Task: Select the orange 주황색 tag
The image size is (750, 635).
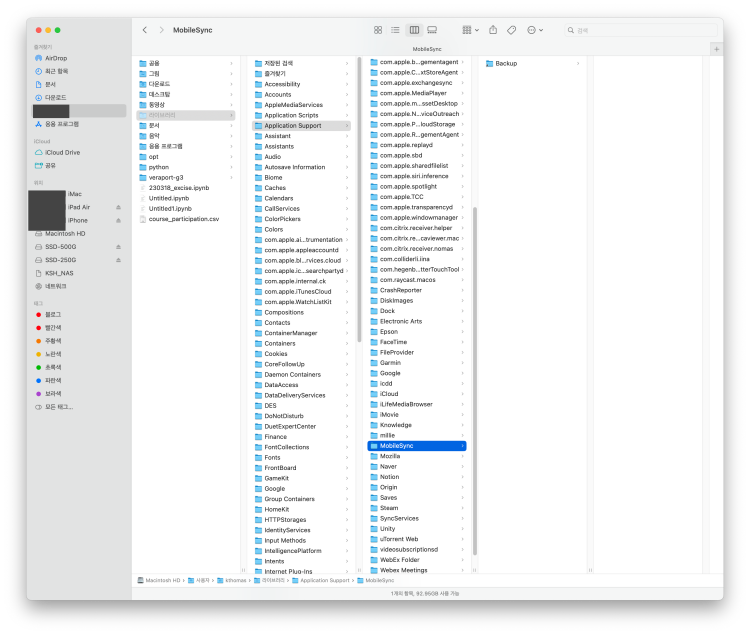Action: tap(53, 341)
